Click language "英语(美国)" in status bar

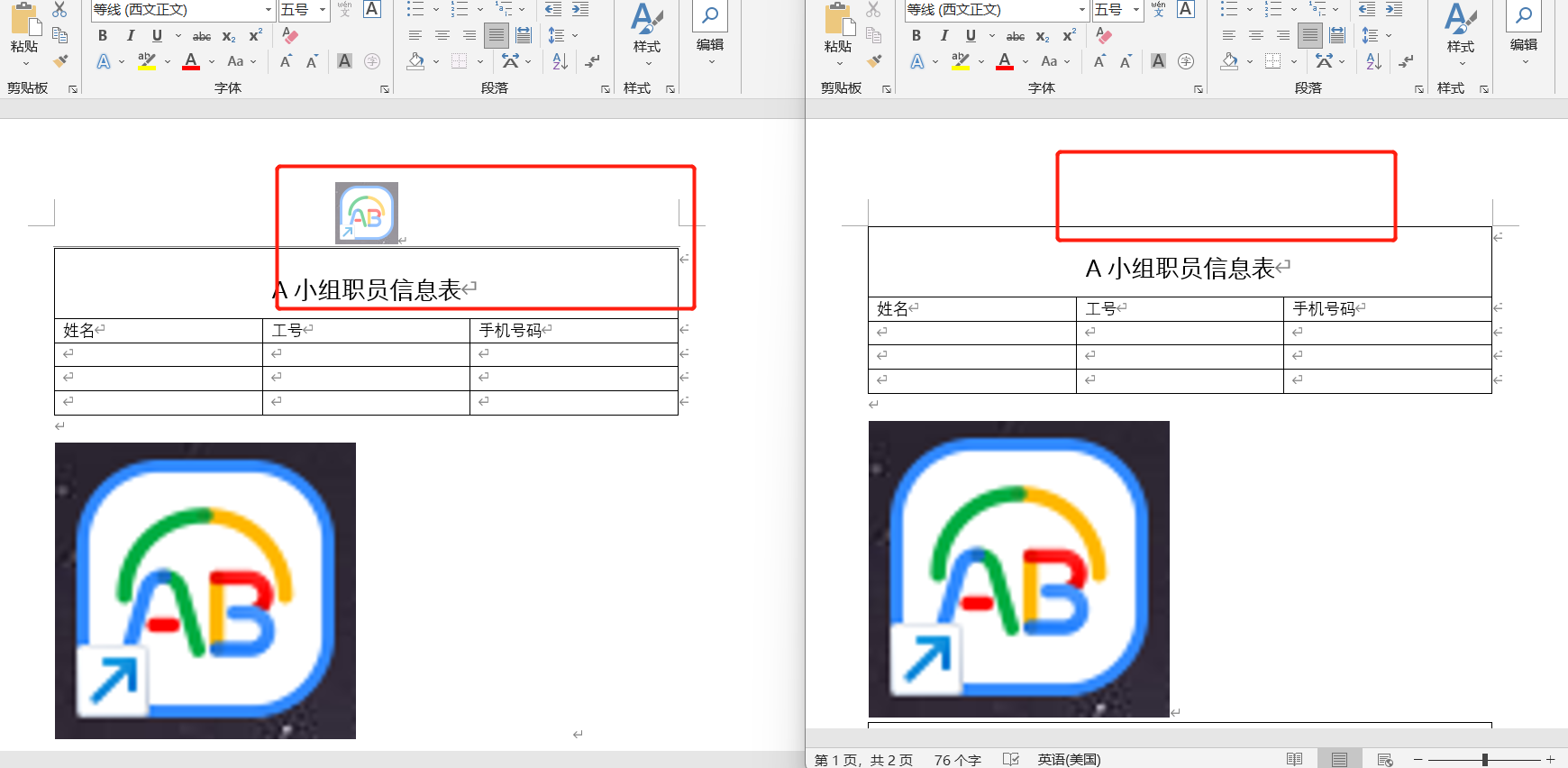pyautogui.click(x=1069, y=760)
